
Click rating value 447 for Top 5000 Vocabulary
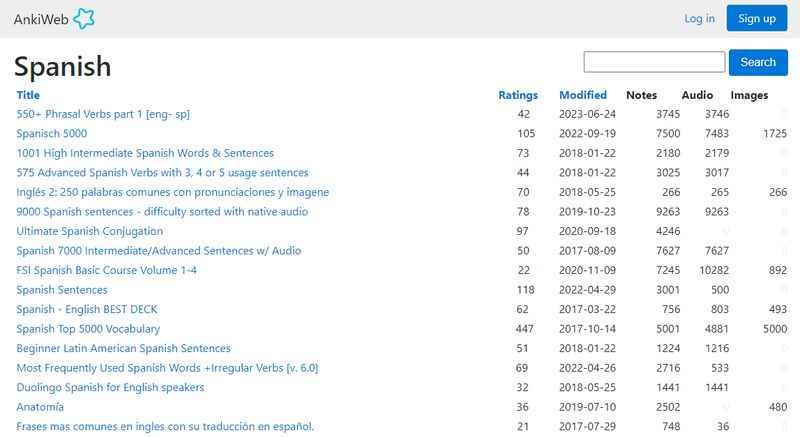(x=524, y=329)
